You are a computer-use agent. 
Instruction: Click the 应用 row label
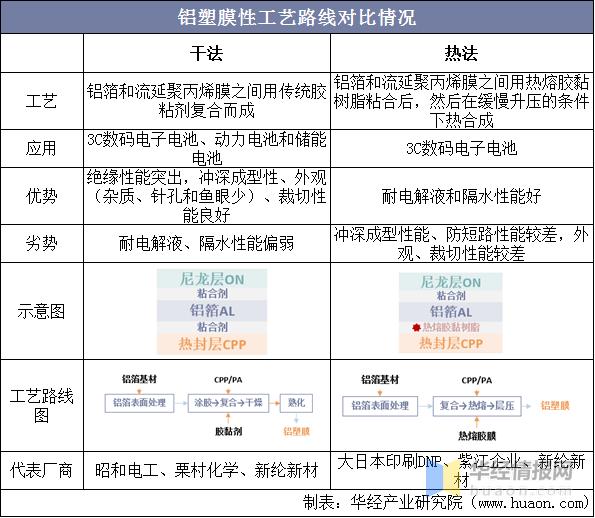(41, 148)
